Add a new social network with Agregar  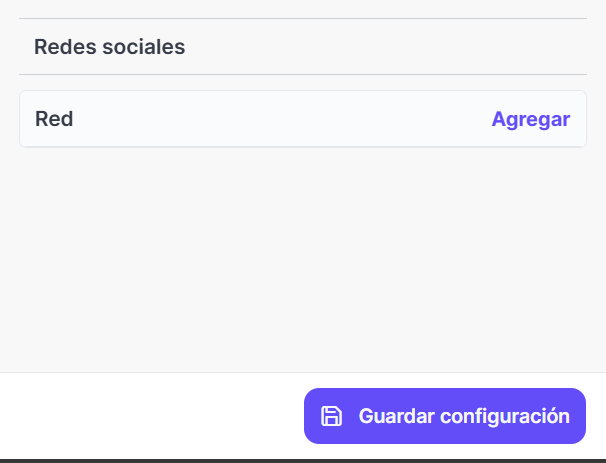tap(530, 119)
